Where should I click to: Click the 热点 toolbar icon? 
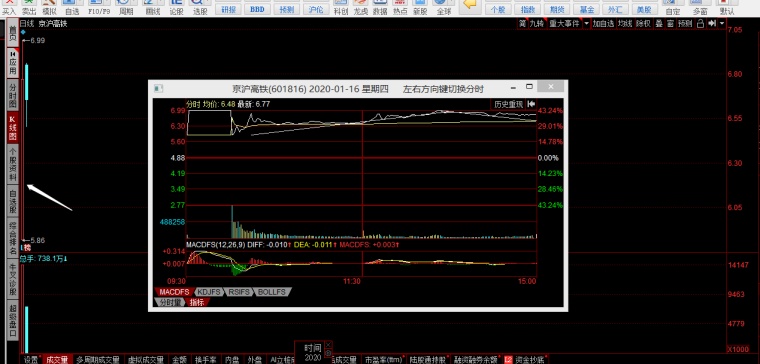pos(400,7)
